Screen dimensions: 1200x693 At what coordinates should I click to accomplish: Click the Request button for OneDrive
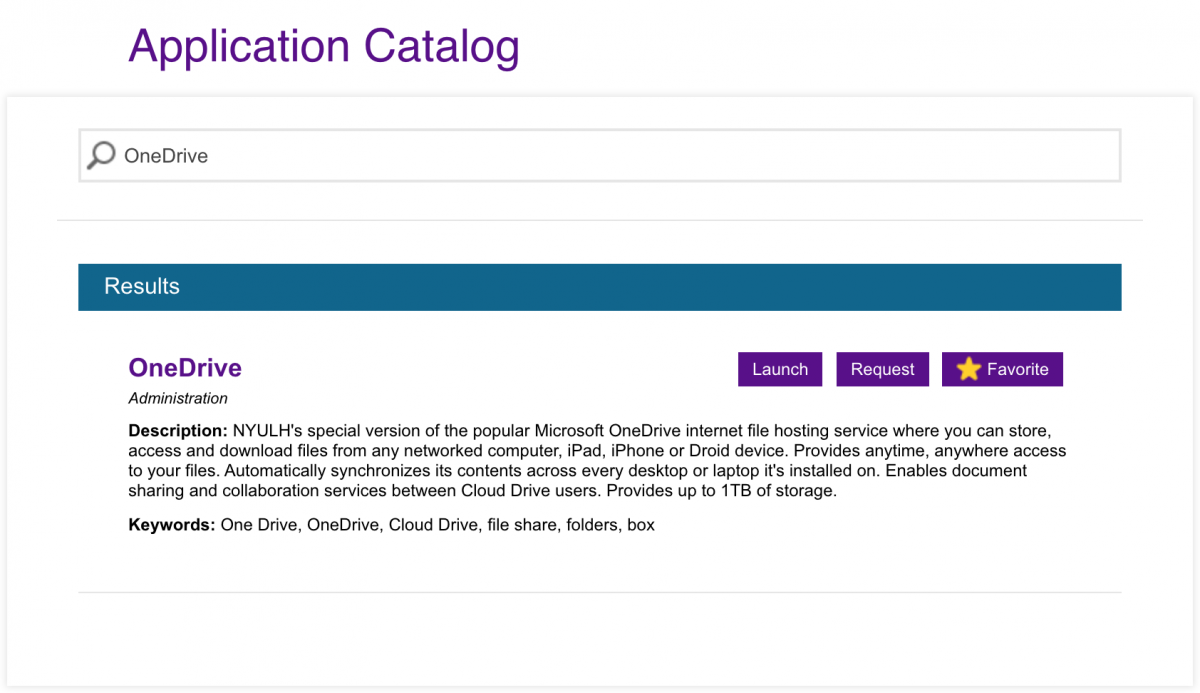pyautogui.click(x=882, y=369)
